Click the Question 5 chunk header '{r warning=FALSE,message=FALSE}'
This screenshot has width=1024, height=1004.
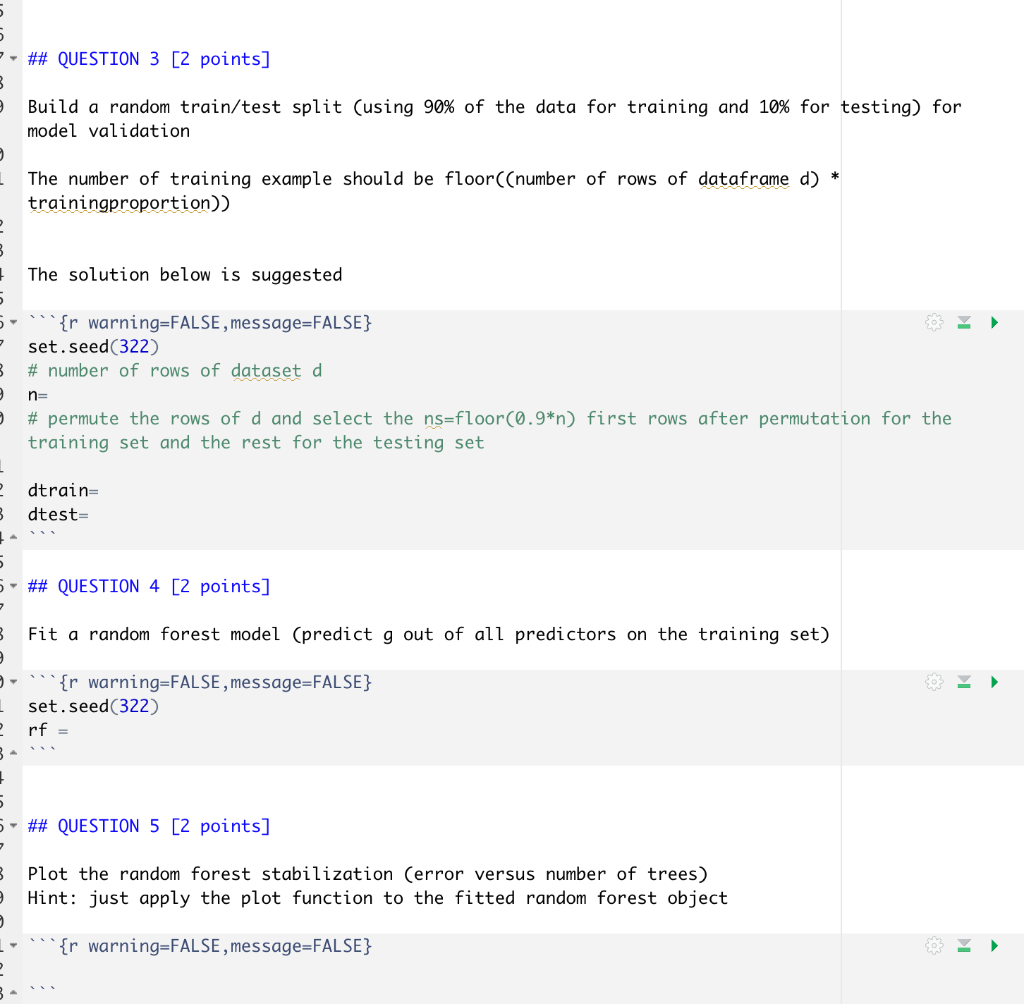pos(216,945)
